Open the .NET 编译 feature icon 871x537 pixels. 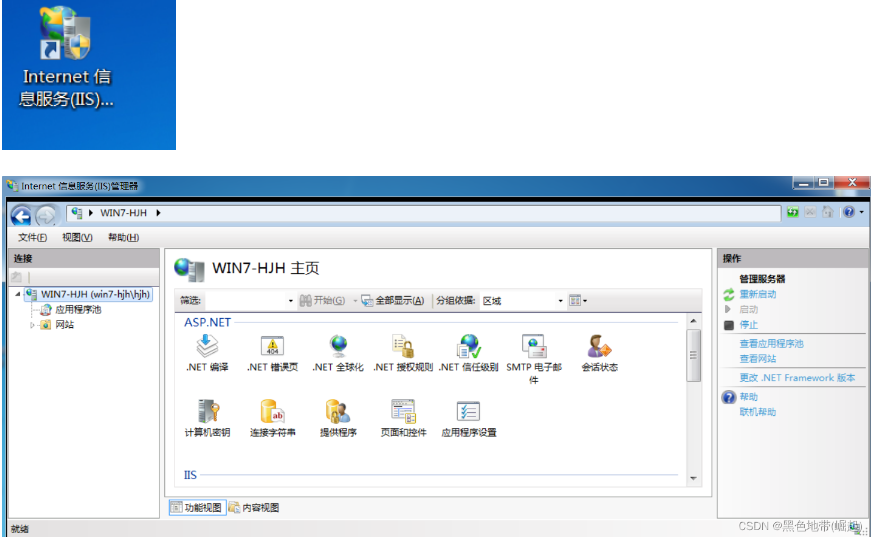coord(207,353)
